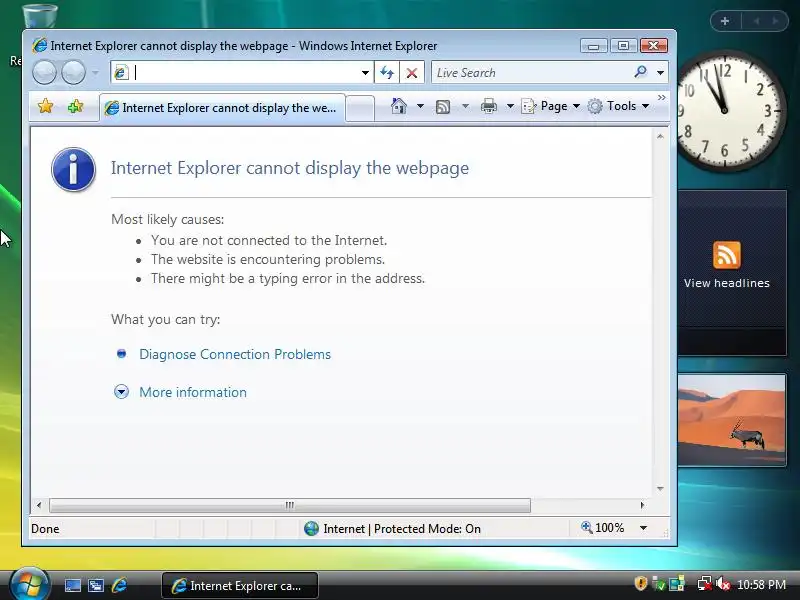
Task: Maximize the Internet Explorer window
Action: (x=623, y=46)
